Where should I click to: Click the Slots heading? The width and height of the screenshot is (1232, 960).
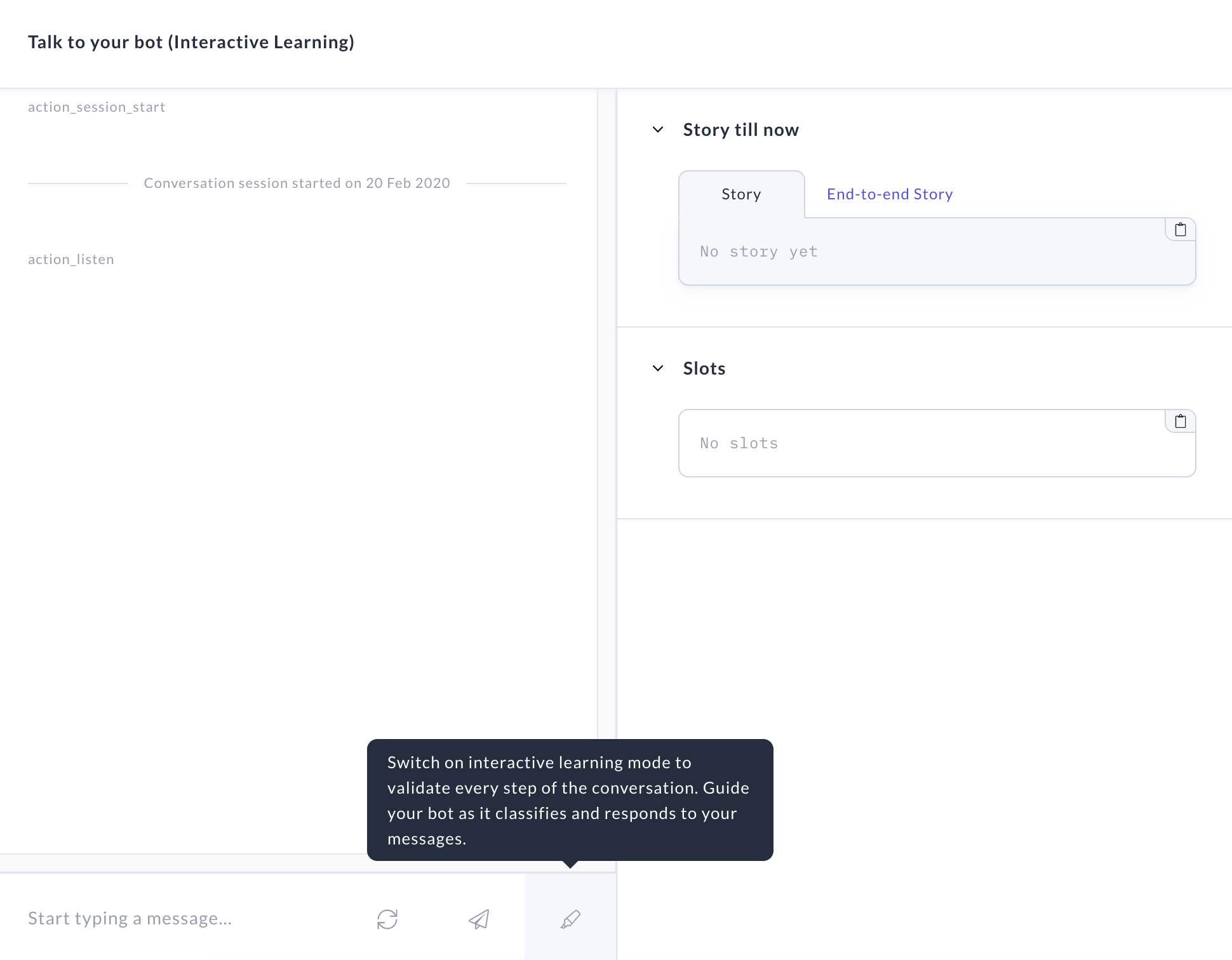click(704, 368)
